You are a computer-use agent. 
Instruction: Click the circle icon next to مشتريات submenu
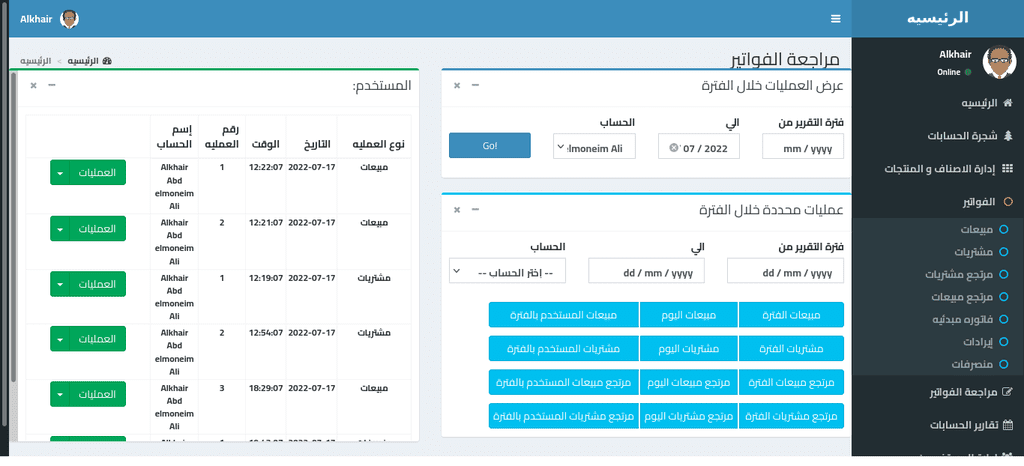click(x=1004, y=252)
